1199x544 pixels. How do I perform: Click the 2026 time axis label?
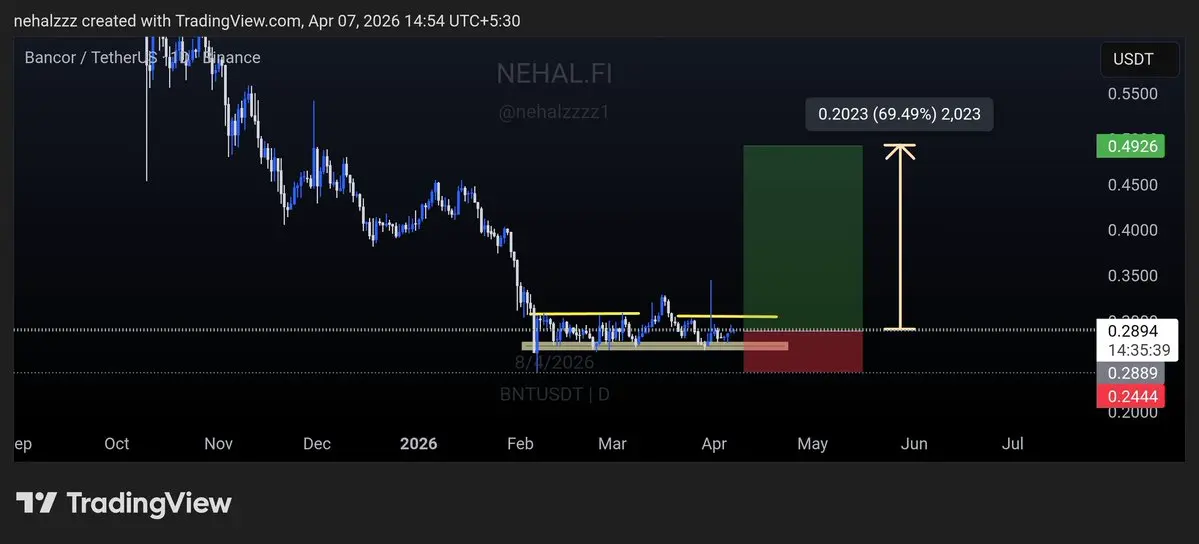pos(418,444)
